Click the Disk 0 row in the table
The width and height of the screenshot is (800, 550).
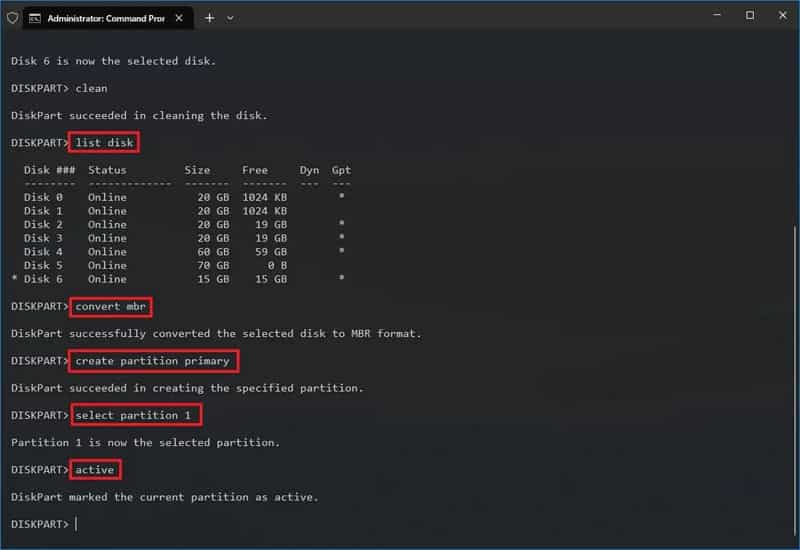180,197
